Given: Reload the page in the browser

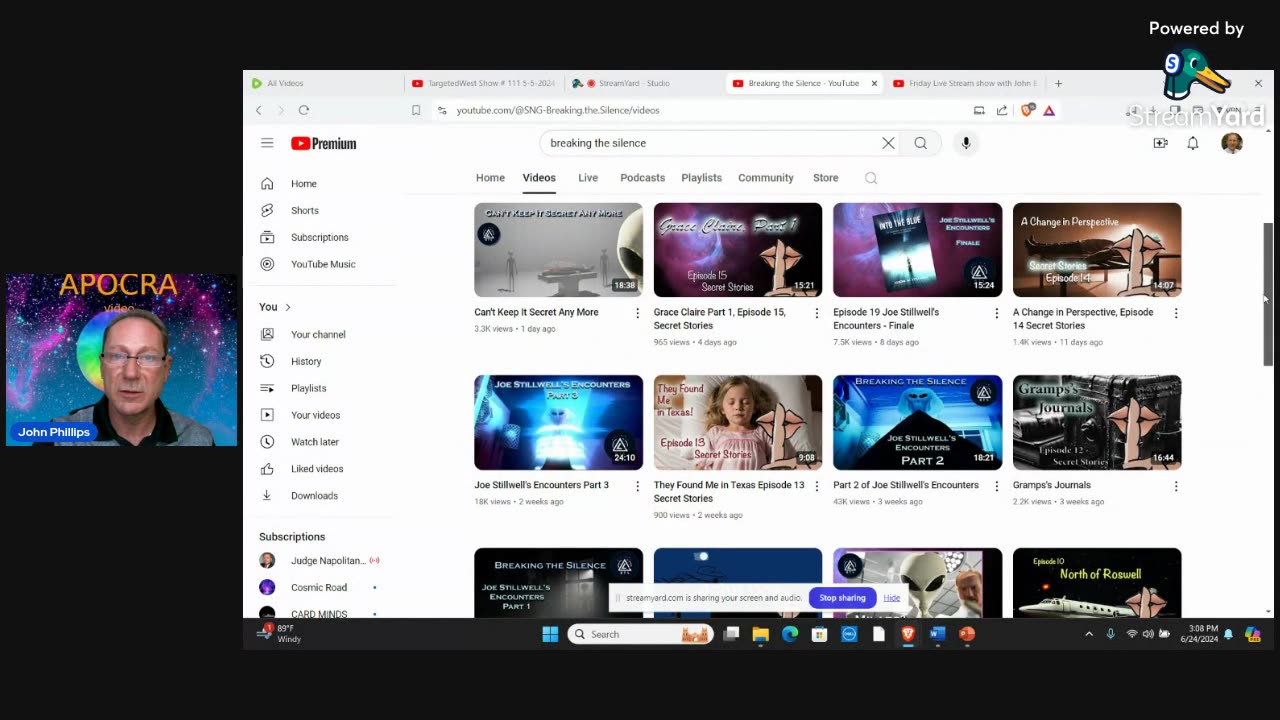Looking at the screenshot, I should click(304, 110).
